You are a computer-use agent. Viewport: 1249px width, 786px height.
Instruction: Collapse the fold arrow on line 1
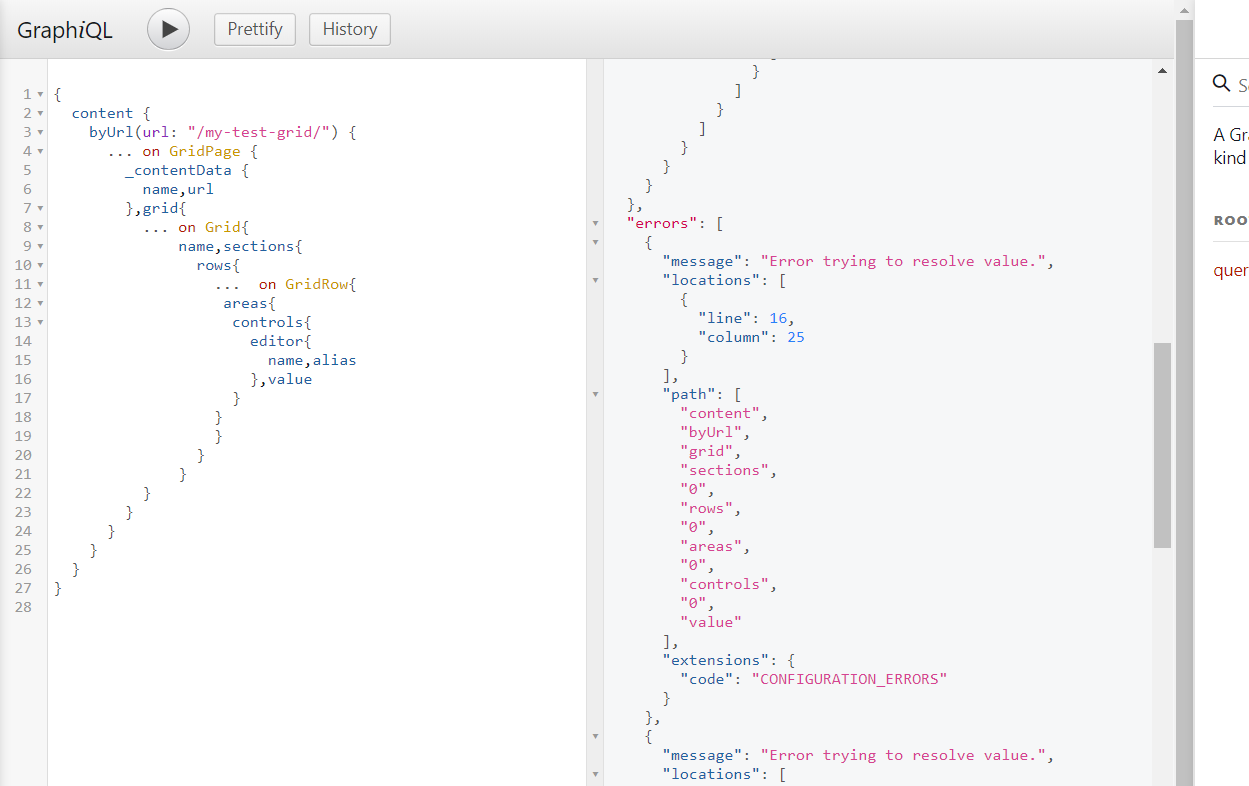click(40, 95)
